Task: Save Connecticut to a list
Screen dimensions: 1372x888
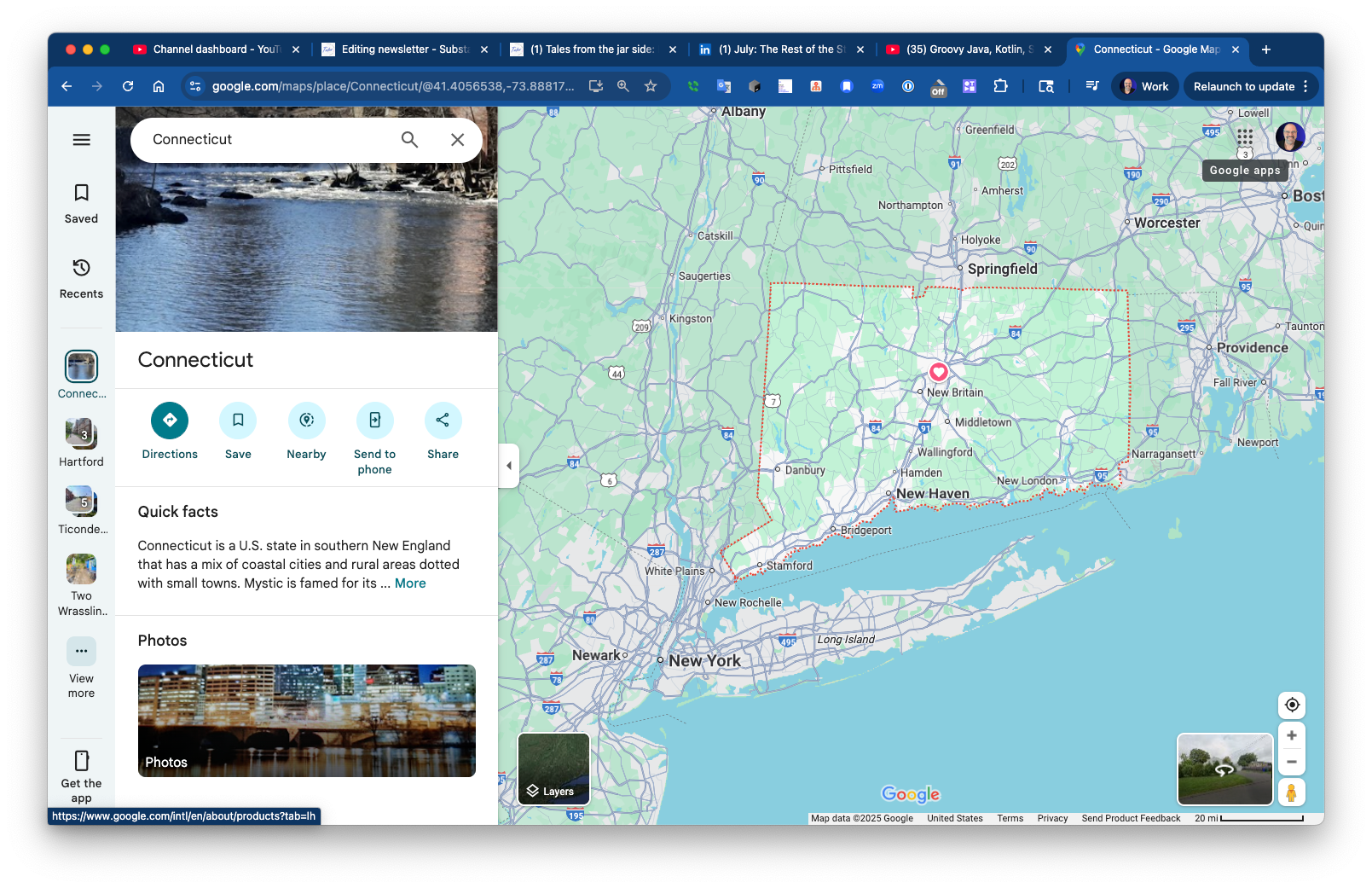Action: 238,432
